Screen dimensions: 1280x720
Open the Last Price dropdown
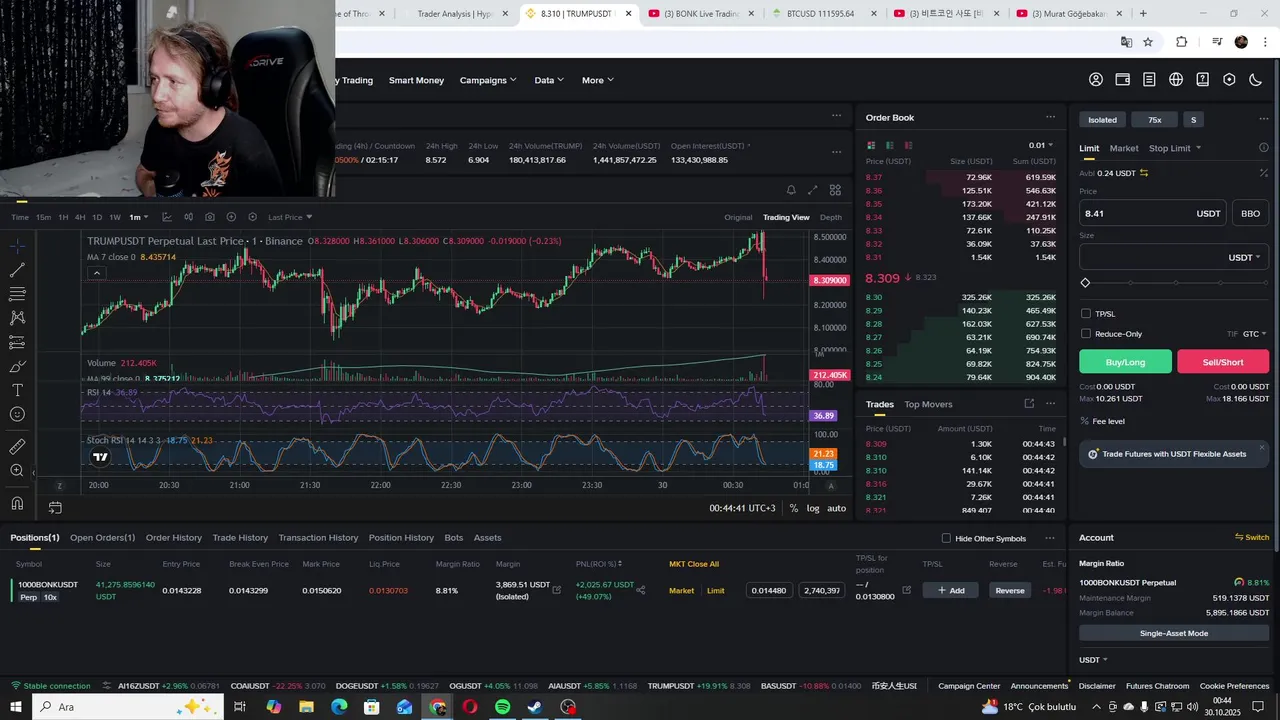point(290,217)
